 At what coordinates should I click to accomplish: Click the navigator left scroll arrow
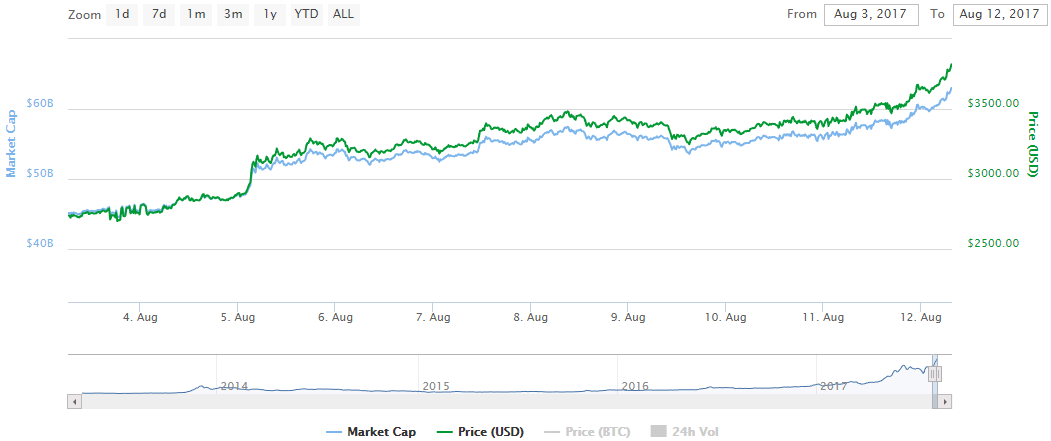tap(74, 401)
